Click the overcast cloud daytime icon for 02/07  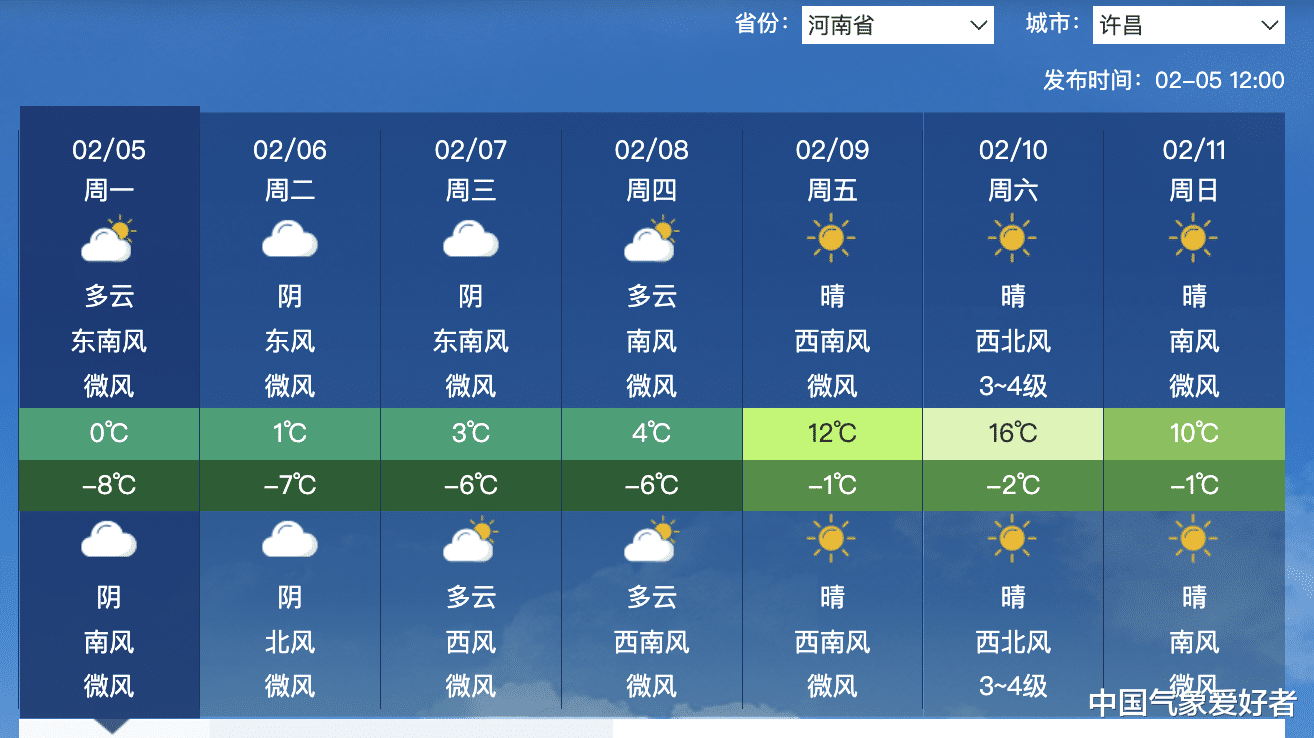[x=471, y=239]
